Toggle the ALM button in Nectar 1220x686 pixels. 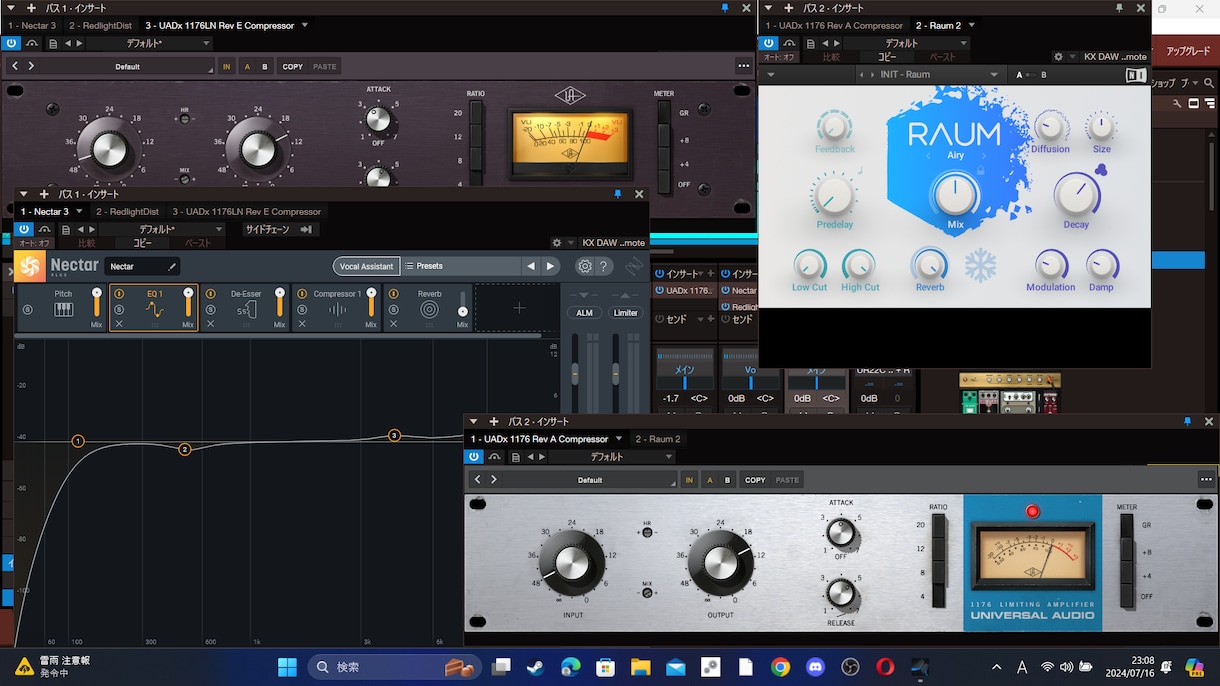click(584, 313)
